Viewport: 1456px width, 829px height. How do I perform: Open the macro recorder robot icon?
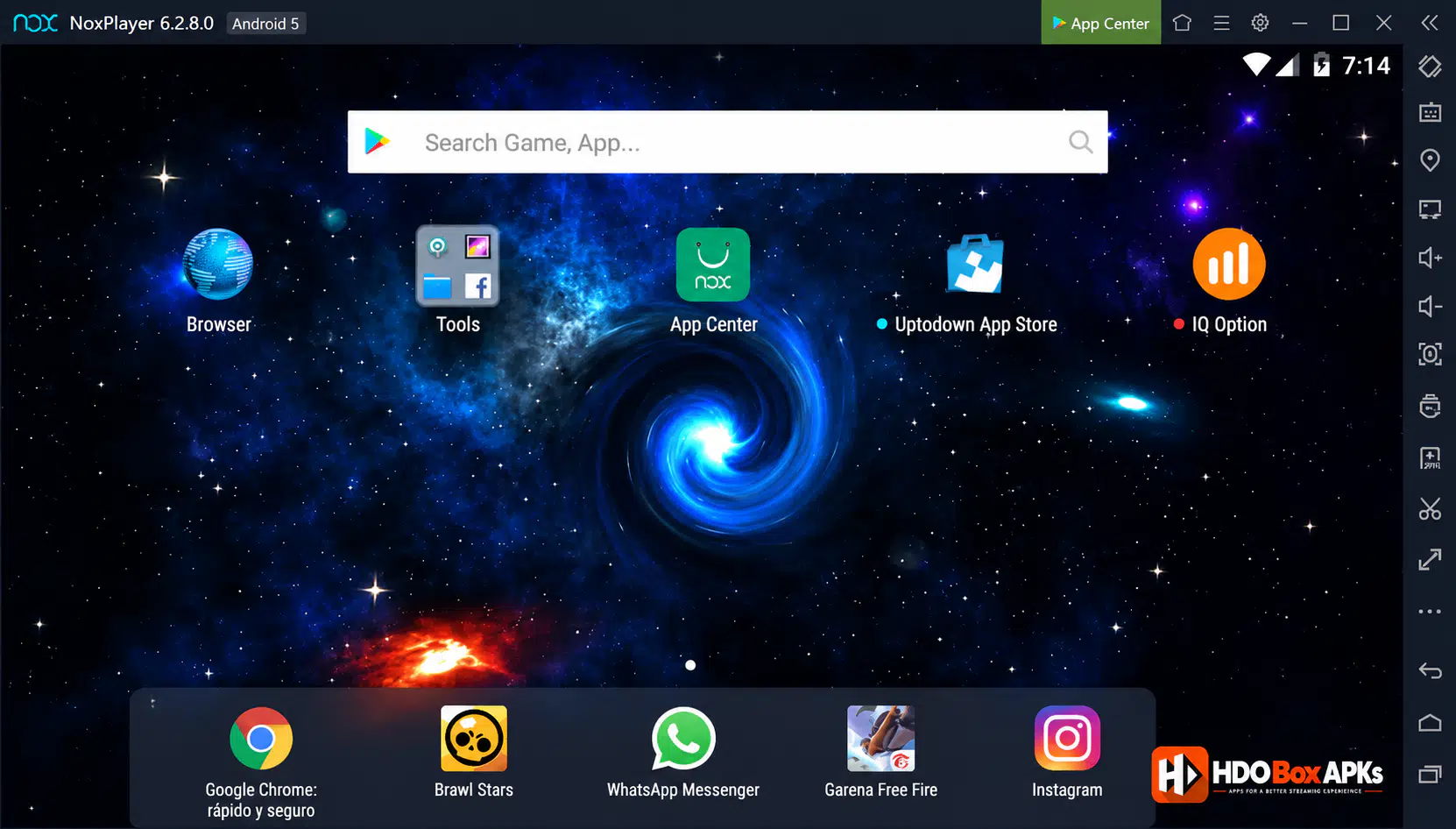(1430, 406)
